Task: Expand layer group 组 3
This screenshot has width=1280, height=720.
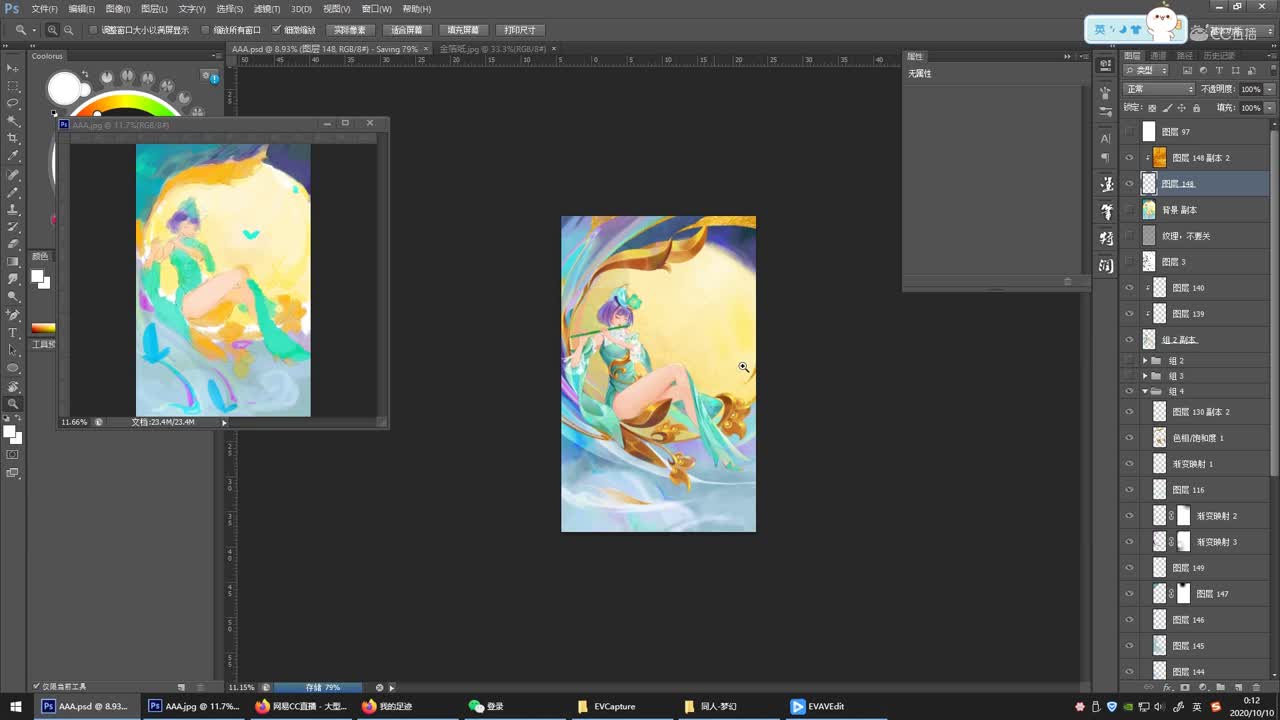Action: 1145,376
